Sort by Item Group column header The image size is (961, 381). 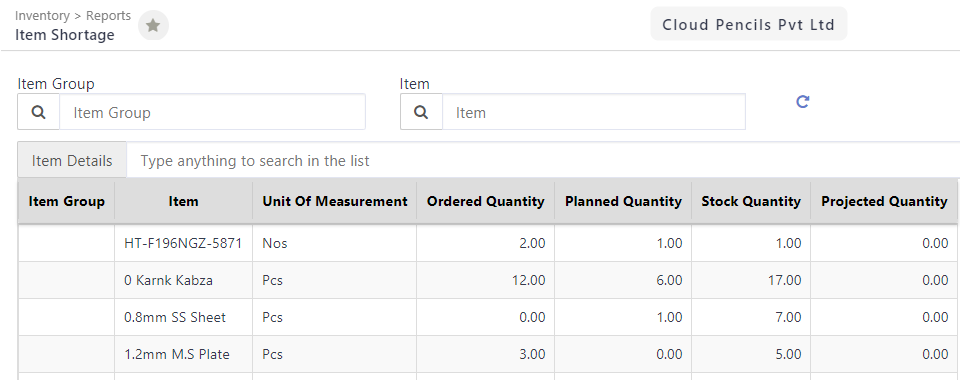66,202
